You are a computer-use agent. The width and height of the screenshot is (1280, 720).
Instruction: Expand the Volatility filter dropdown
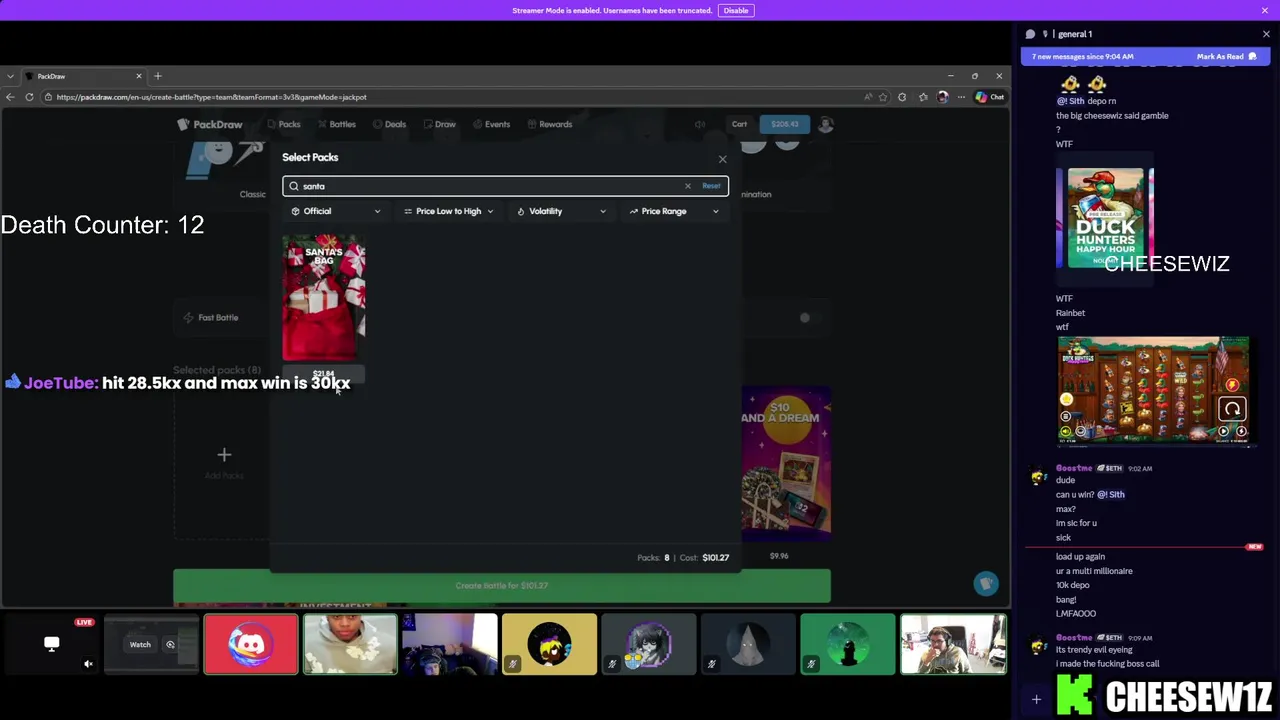click(x=561, y=211)
